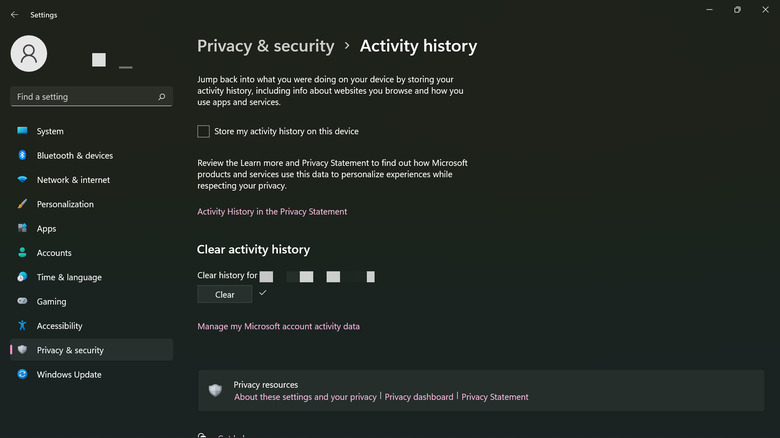Click the user profile avatar
780x438 pixels.
click(29, 54)
